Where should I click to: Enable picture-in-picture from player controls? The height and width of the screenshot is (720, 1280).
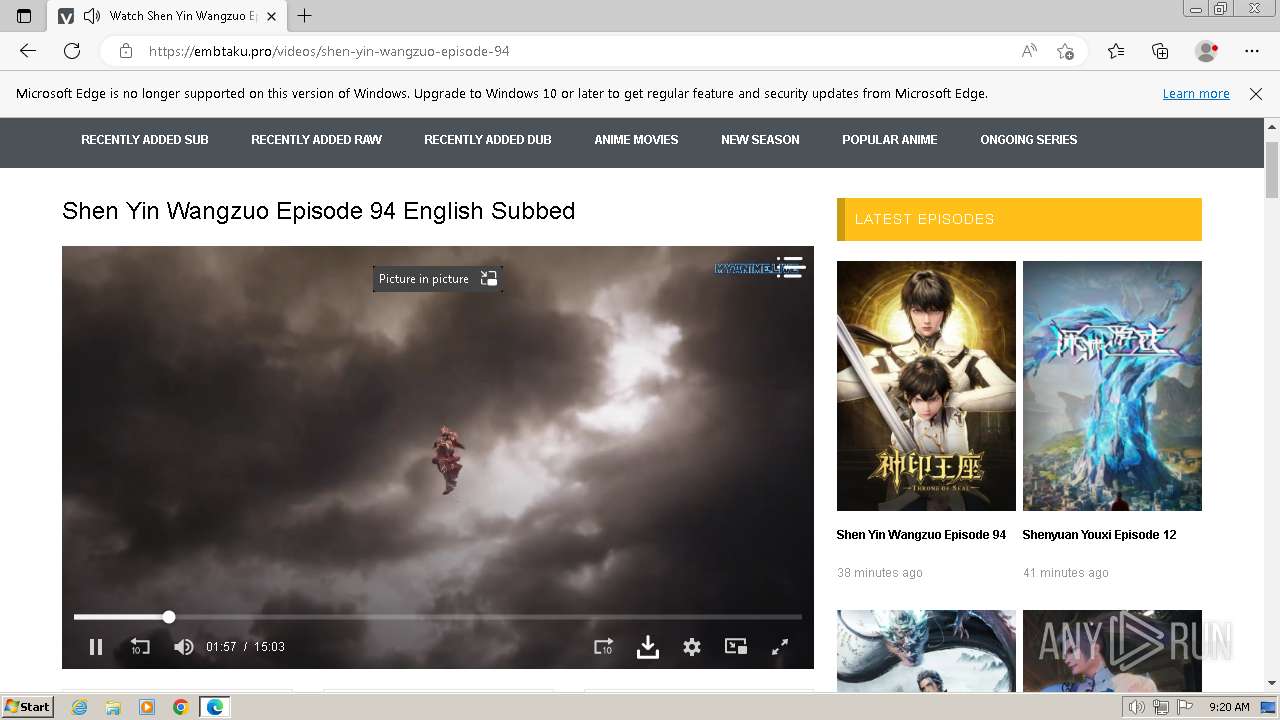click(x=736, y=646)
